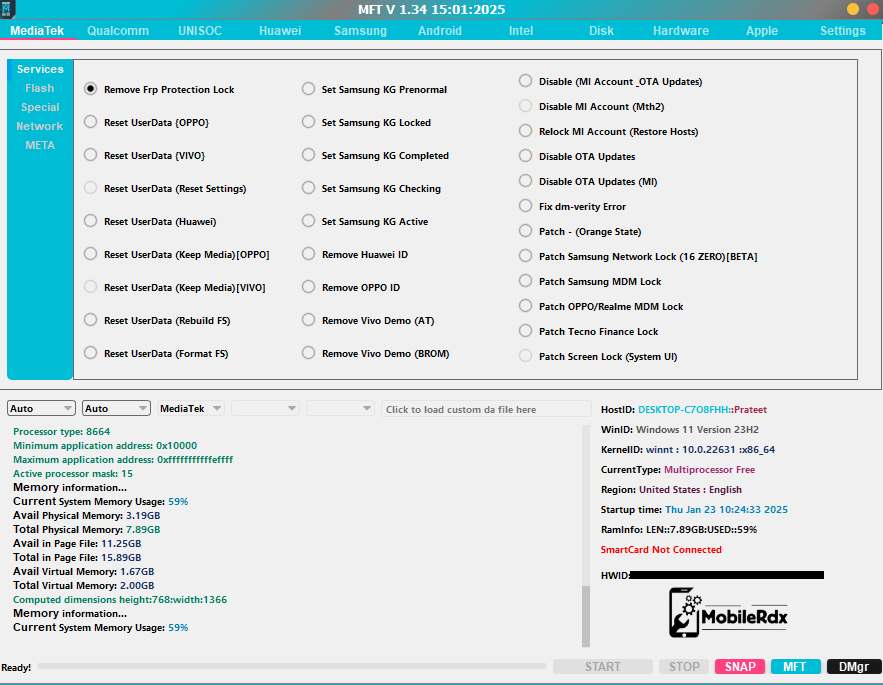This screenshot has height=685, width=883.
Task: Open the Apple tab
Action: pos(762,30)
